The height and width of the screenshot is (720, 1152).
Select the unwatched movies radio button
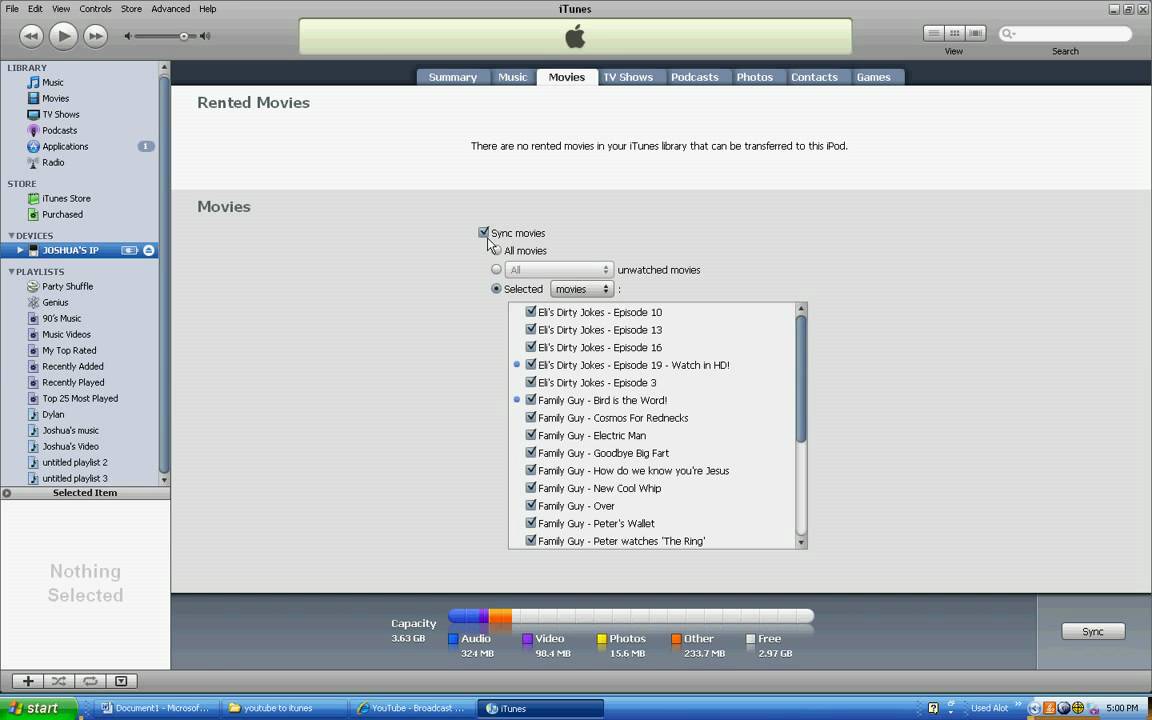tap(497, 270)
